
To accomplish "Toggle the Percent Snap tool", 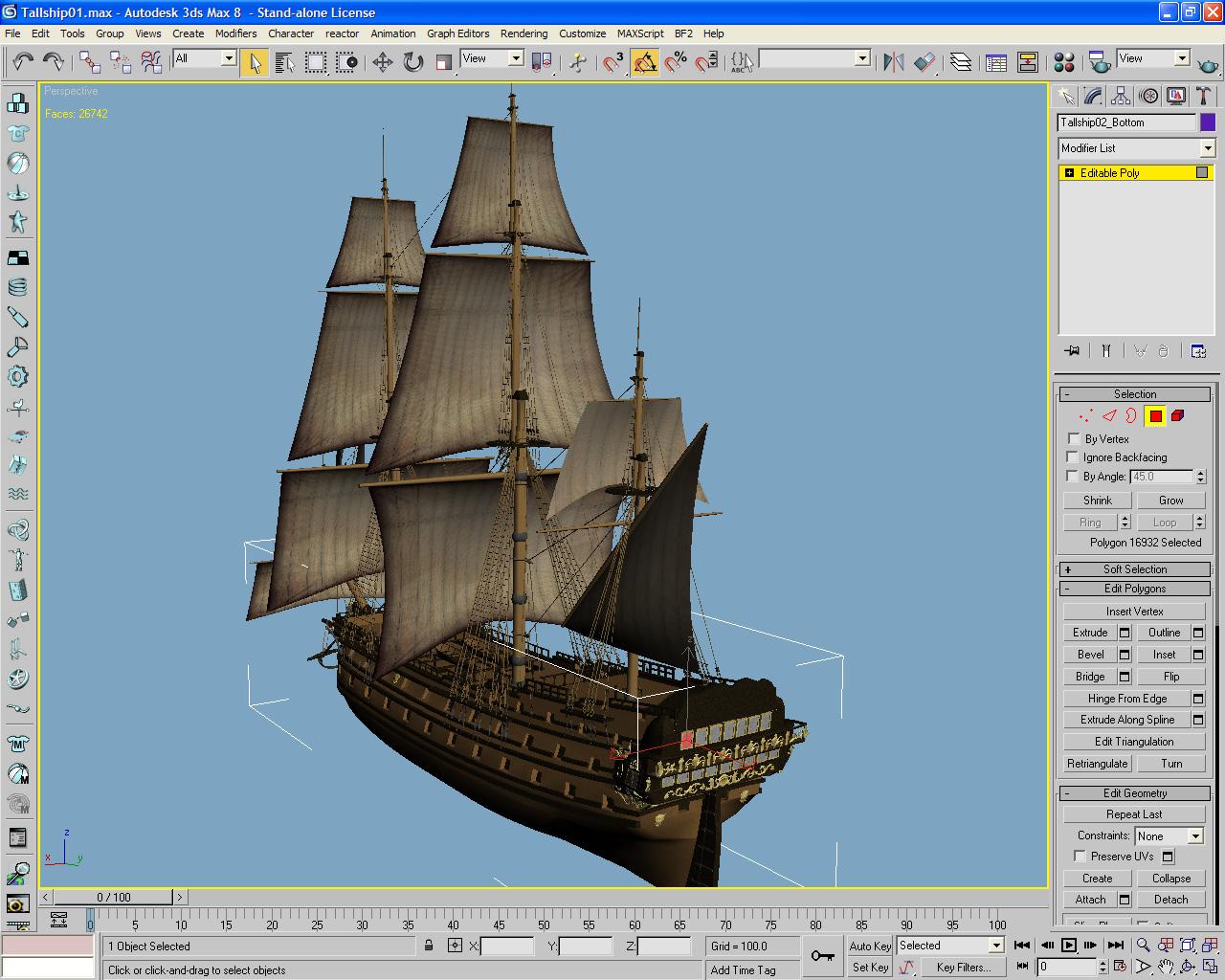I will [x=676, y=62].
